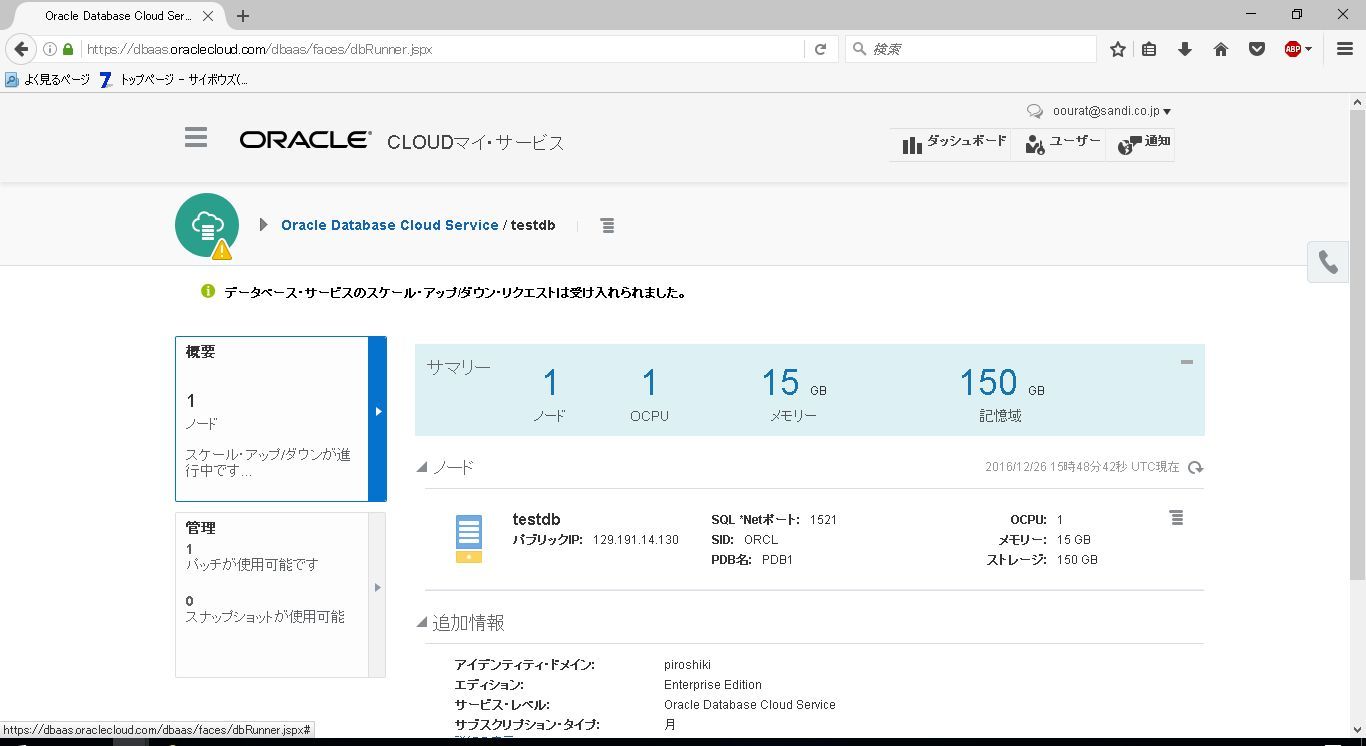Open the Dashboard (ダッシュボード) button
Screen dimensions: 1366x746
point(954,143)
